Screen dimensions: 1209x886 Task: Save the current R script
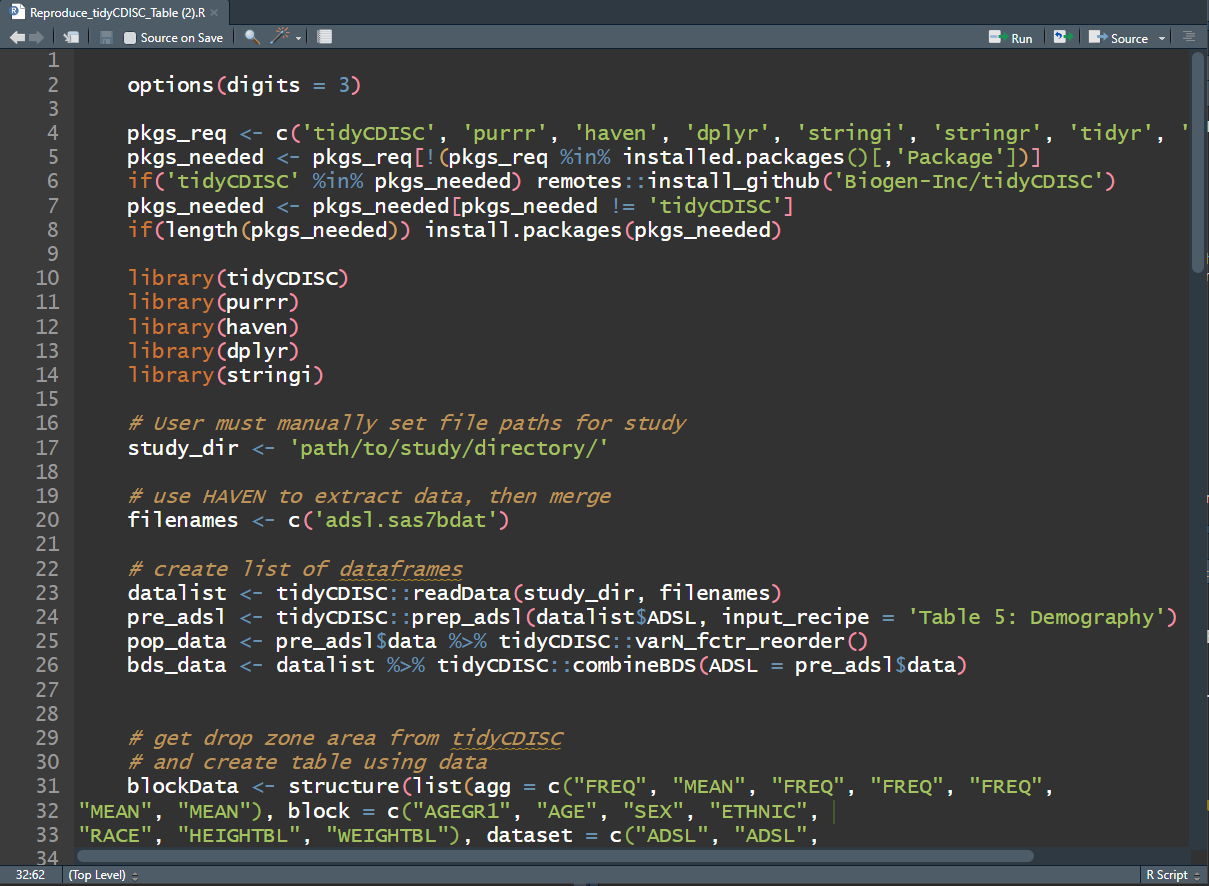click(106, 37)
